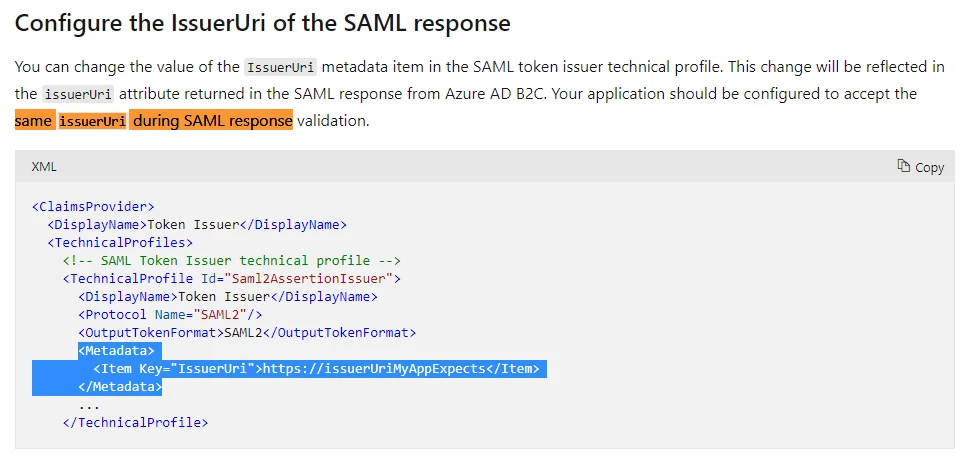The width and height of the screenshot is (972, 475).
Task: Click the green SAML Token Issuer comment
Action: tap(232, 260)
